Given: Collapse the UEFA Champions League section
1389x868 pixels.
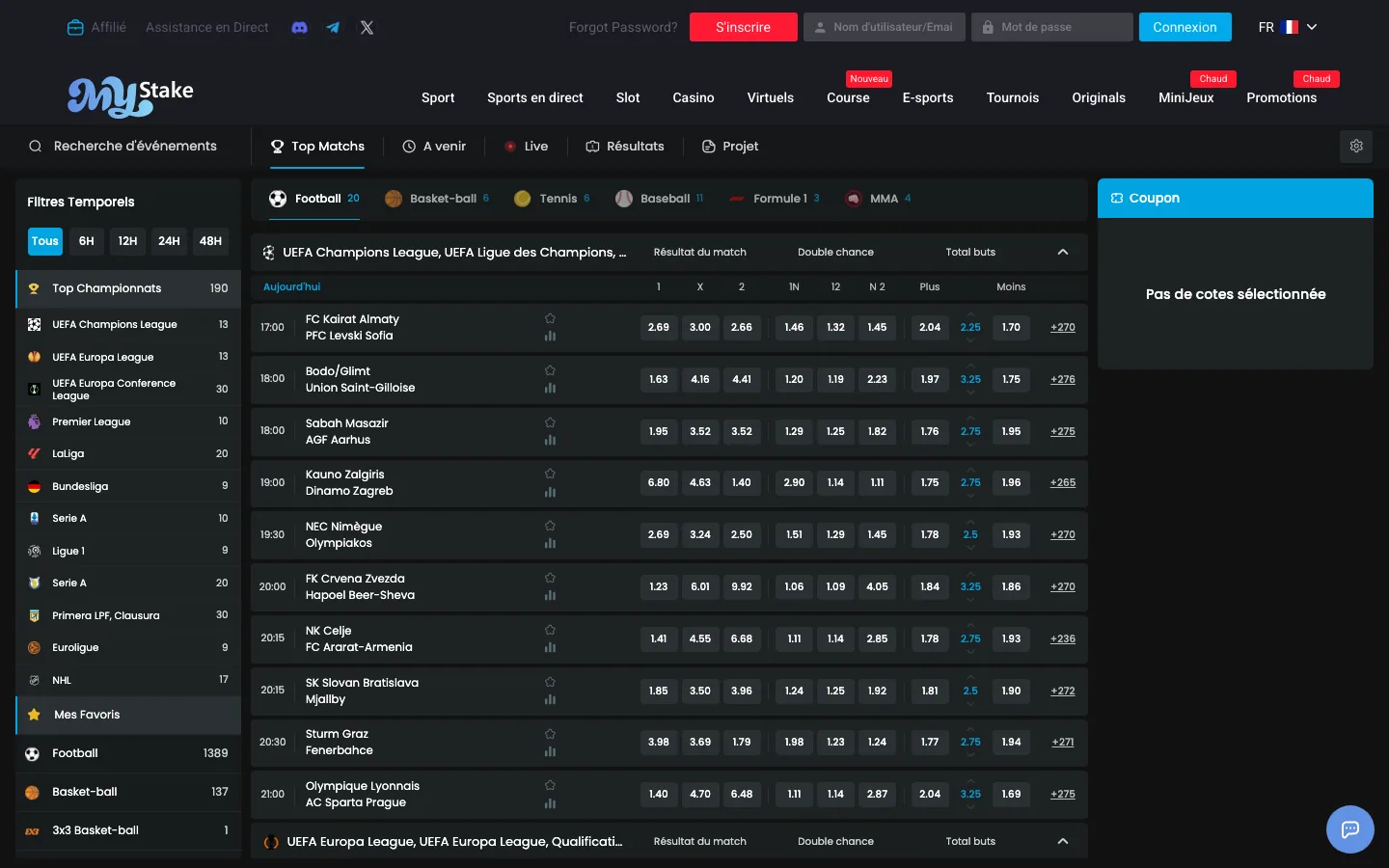Looking at the screenshot, I should pos(1063,252).
